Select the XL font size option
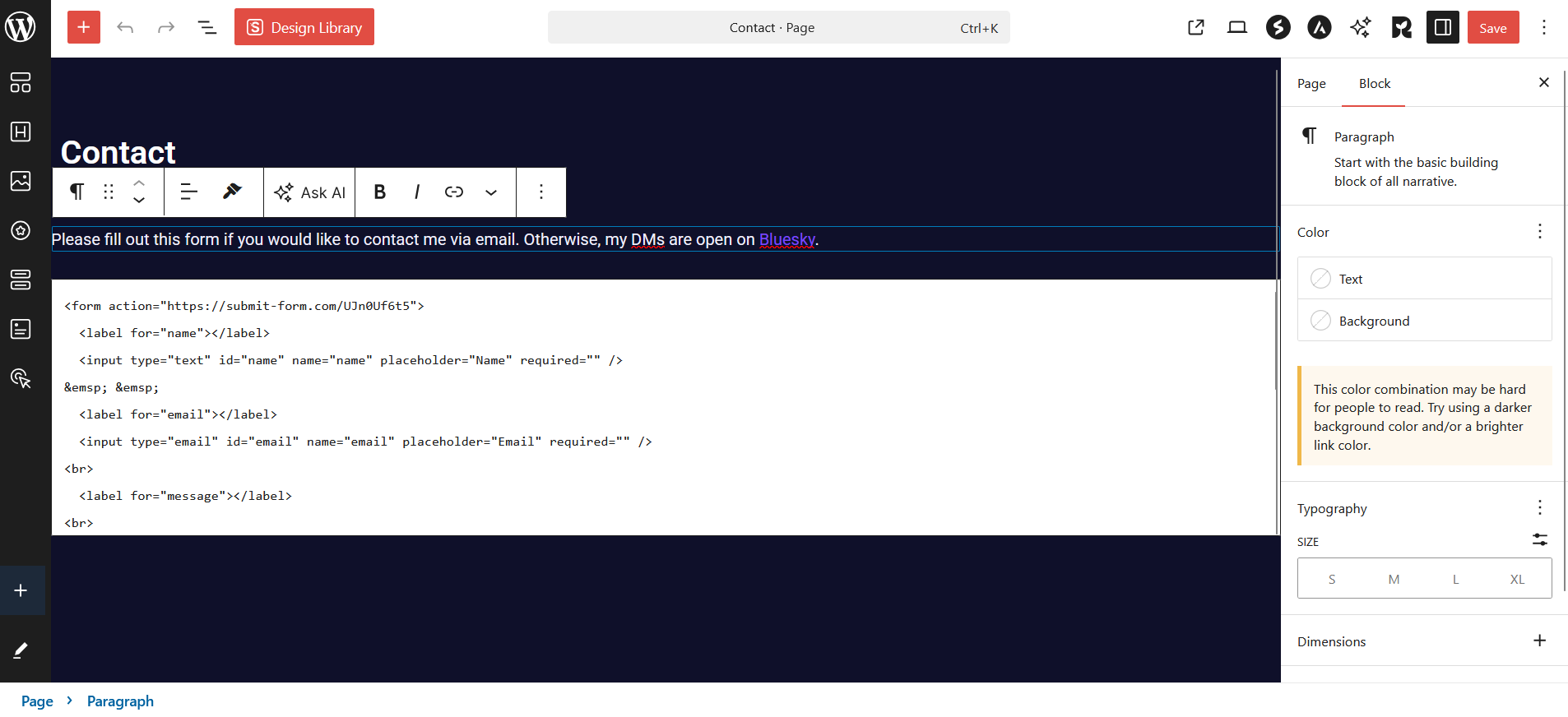Viewport: 1568px width, 717px height. click(x=1517, y=579)
